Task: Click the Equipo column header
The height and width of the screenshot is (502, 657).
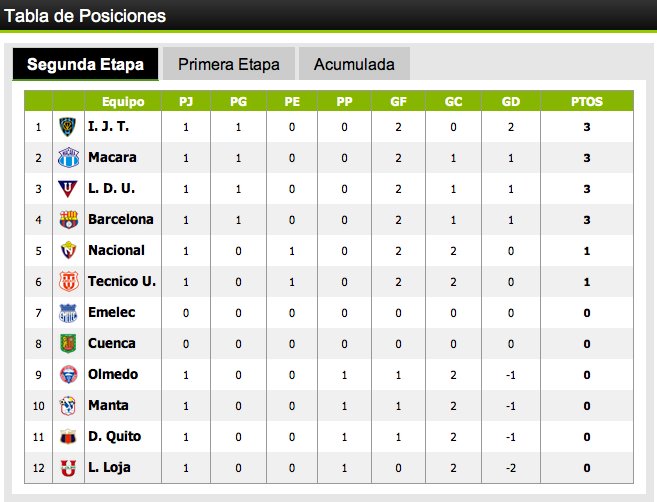Action: [123, 101]
